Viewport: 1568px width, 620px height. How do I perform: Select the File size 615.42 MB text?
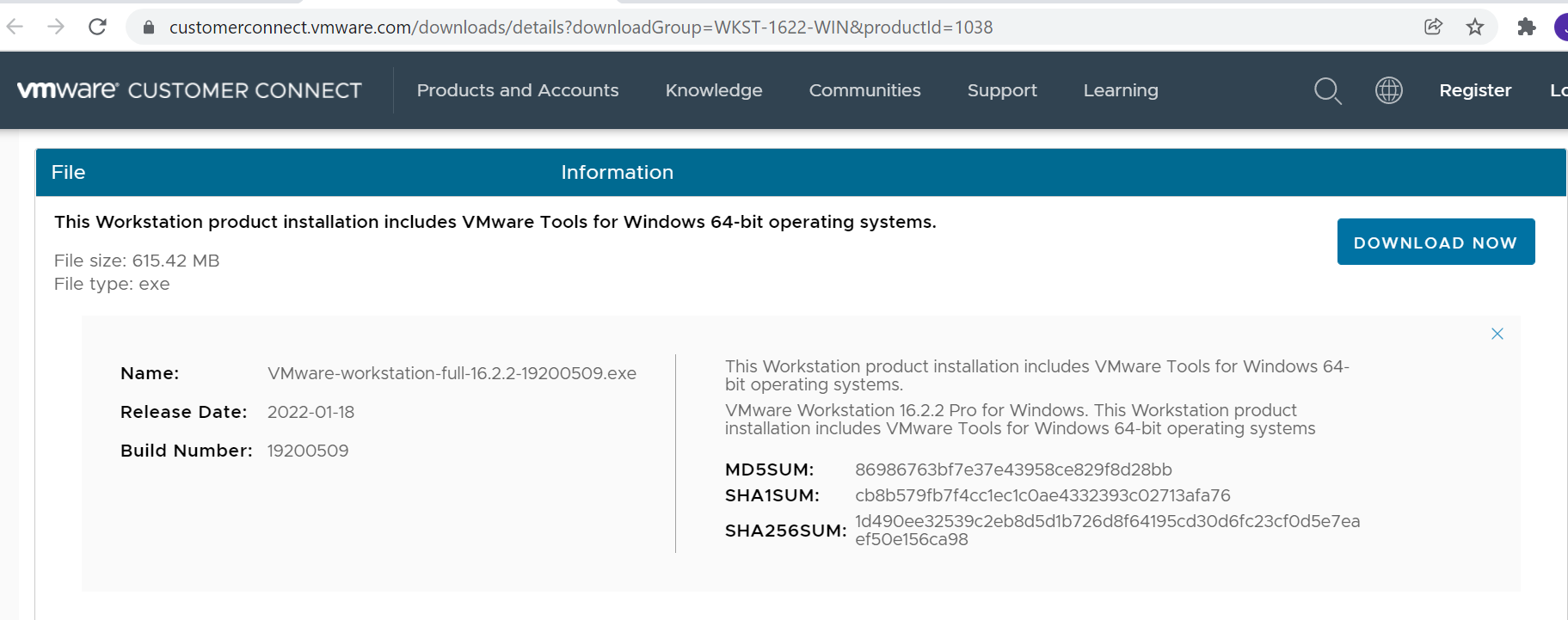coord(137,261)
